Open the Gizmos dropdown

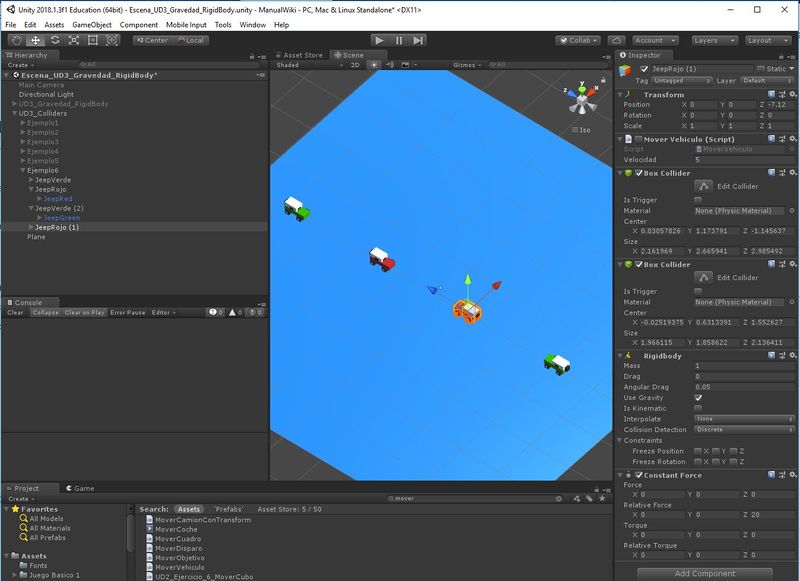pos(467,65)
